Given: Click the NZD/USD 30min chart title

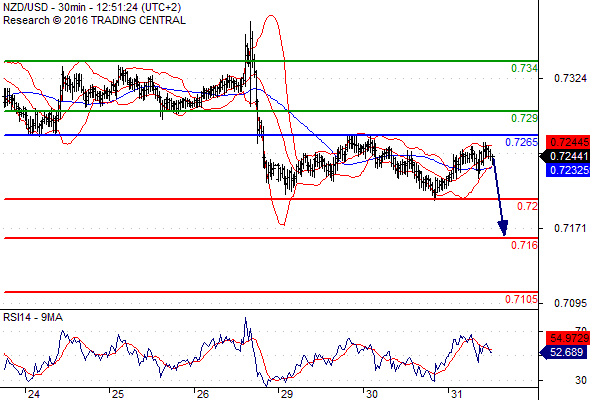Looking at the screenshot, I should (92, 7).
